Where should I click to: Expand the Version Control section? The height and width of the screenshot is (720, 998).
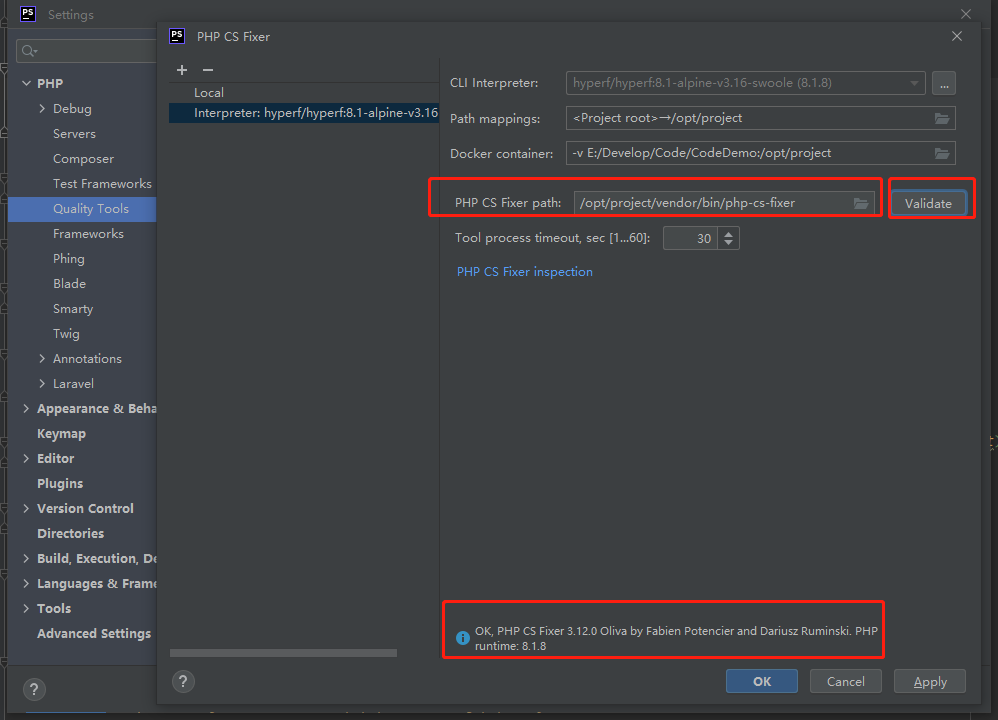(x=26, y=508)
